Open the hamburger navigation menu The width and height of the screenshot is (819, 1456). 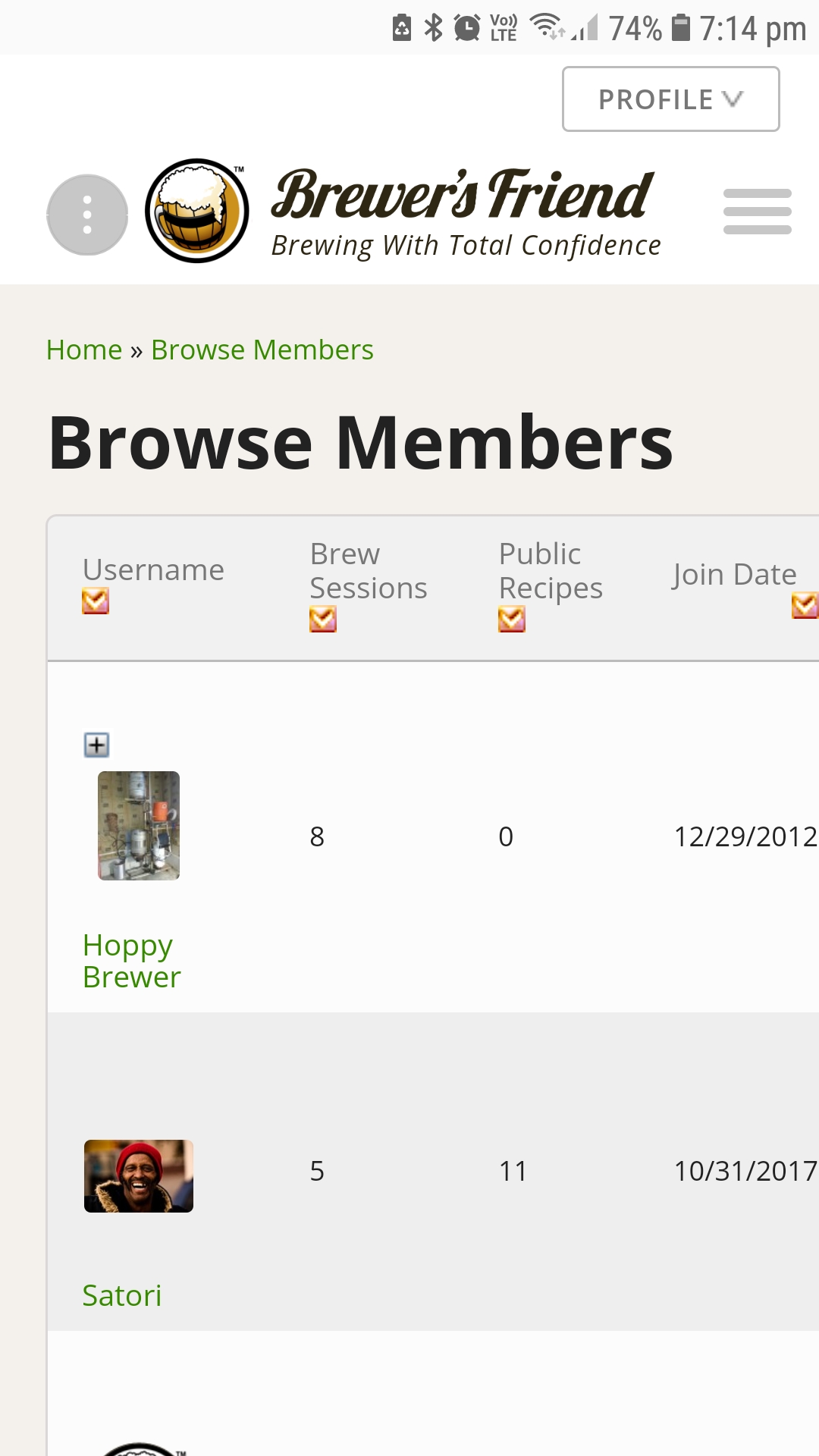point(757,212)
